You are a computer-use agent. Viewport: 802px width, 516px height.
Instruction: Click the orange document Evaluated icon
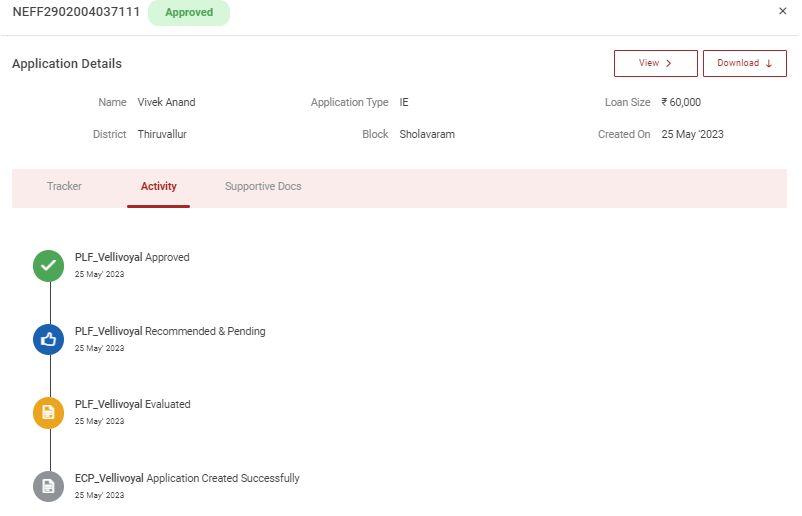tap(48, 412)
